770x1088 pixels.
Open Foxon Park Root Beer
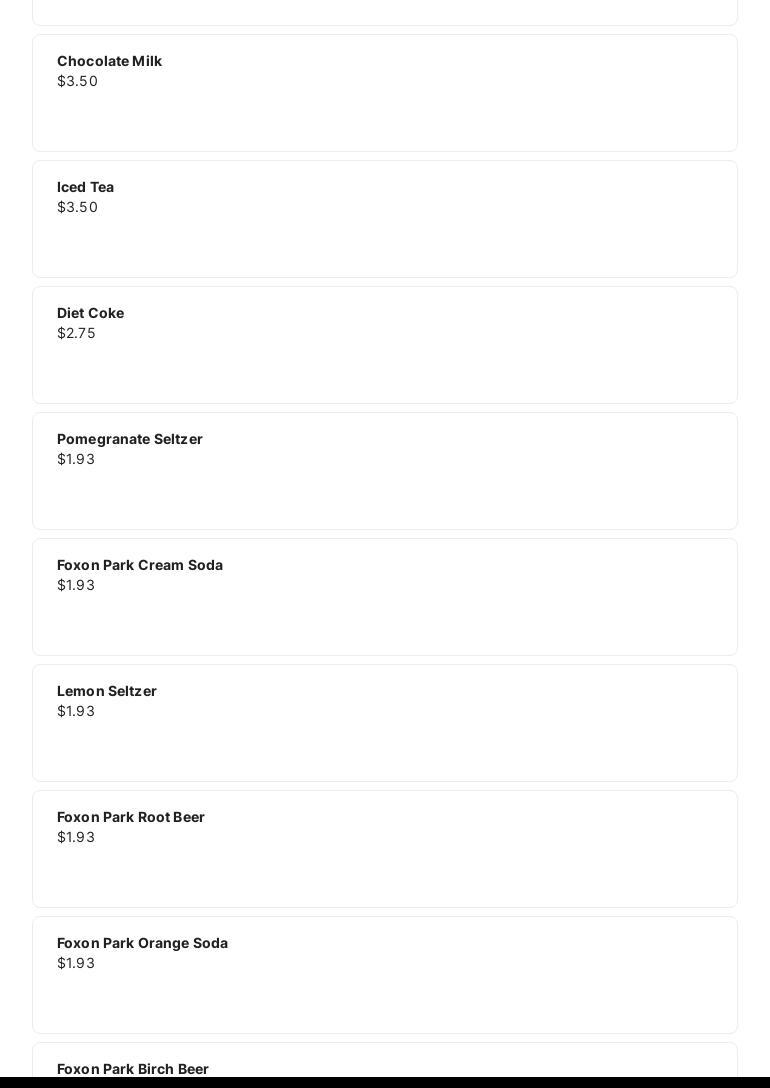tap(130, 818)
